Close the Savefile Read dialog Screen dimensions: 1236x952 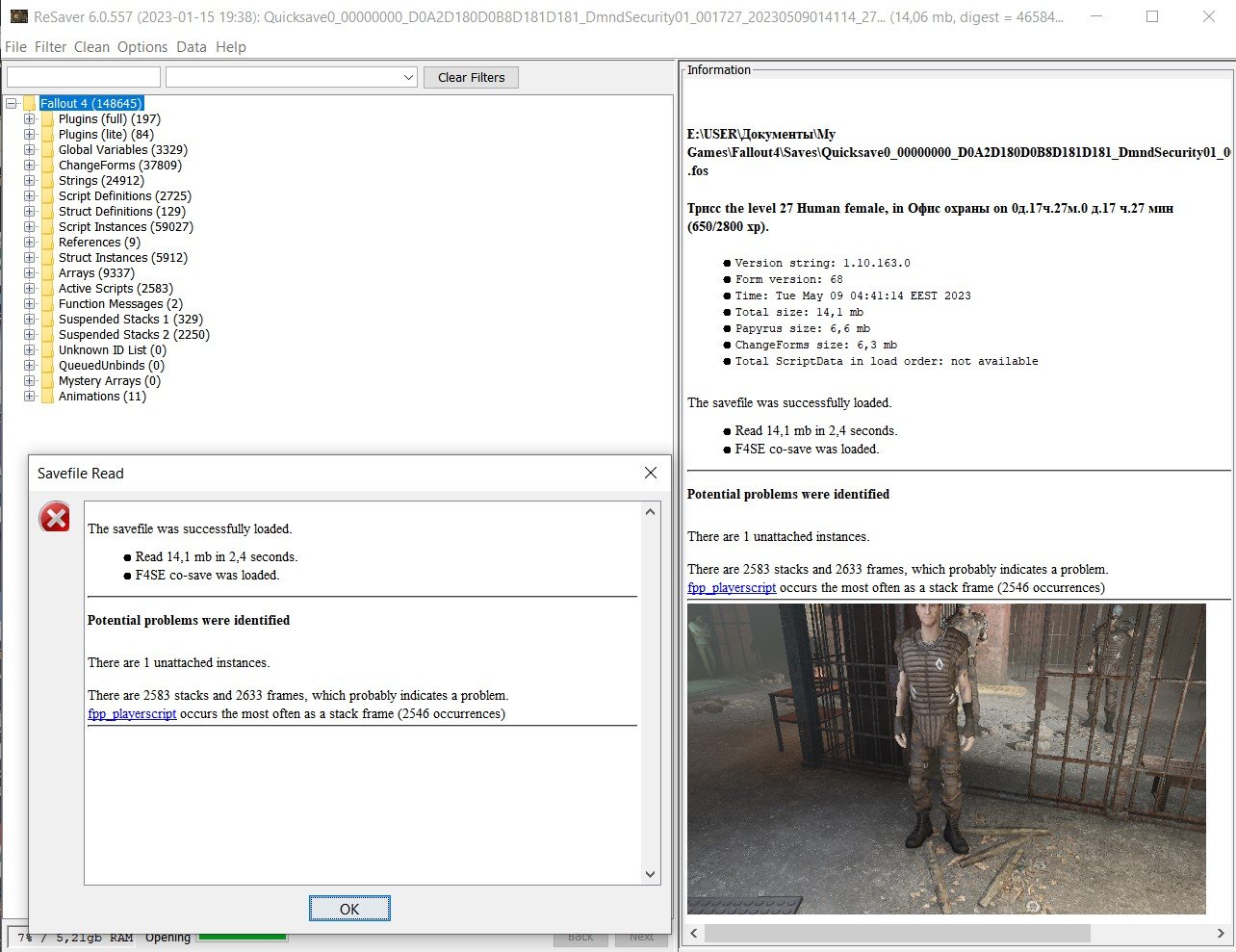[651, 473]
